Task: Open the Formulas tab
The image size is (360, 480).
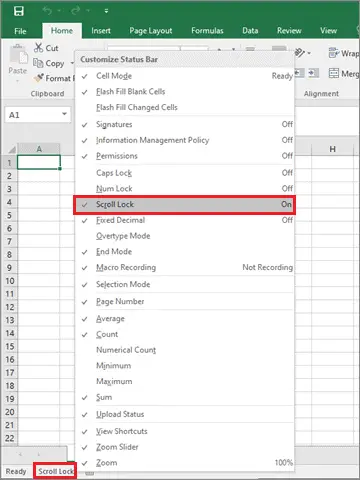Action: (x=207, y=31)
